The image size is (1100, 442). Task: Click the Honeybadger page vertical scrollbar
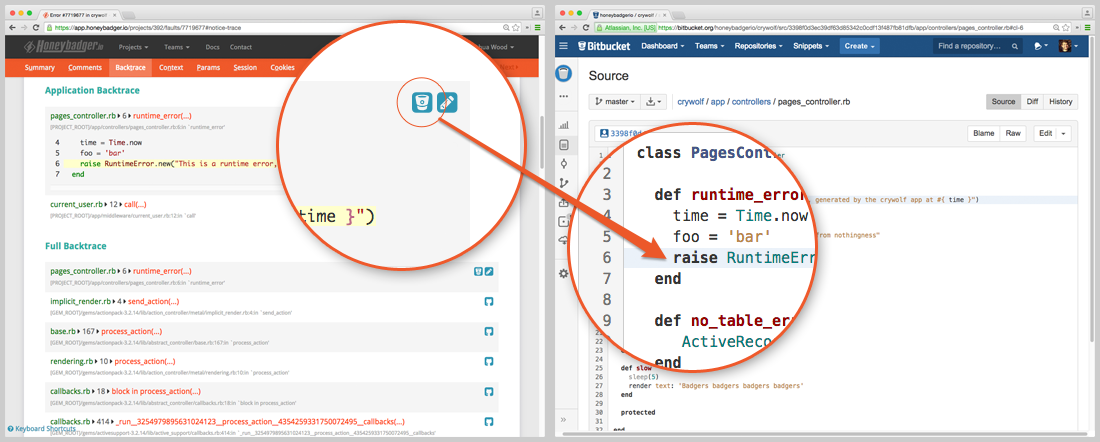[542, 140]
